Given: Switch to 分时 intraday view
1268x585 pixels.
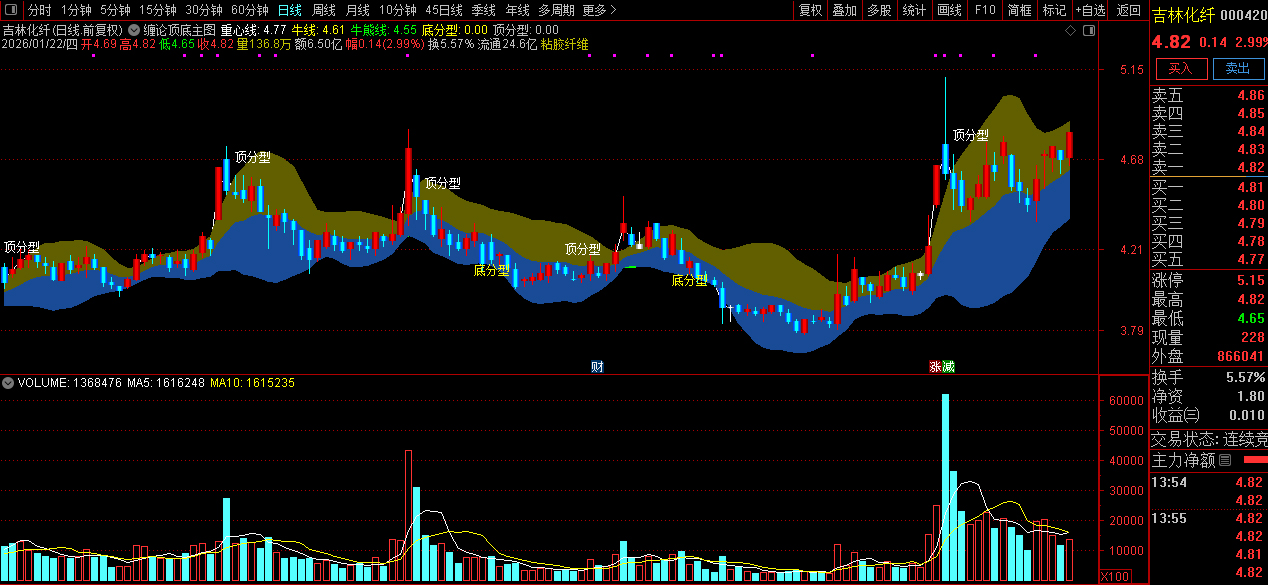Looking at the screenshot, I should click(x=40, y=10).
